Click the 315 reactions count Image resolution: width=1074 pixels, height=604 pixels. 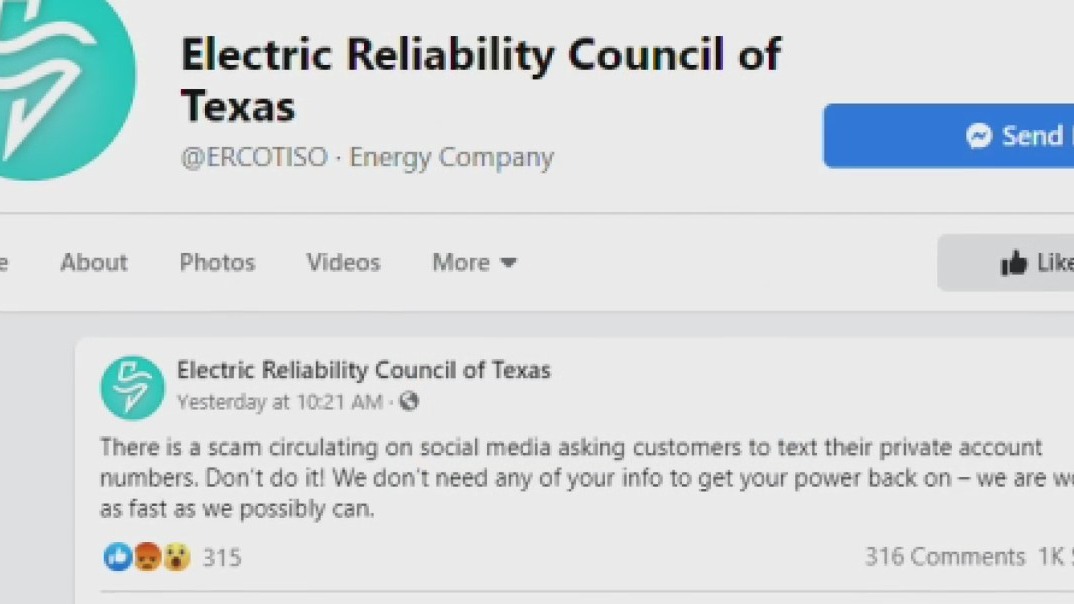(221, 557)
